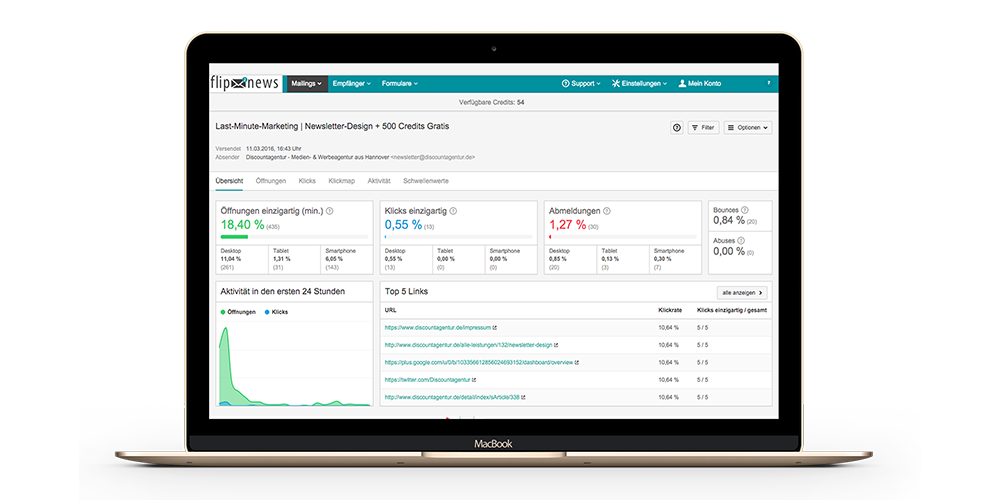This screenshot has width=1000, height=500.
Task: Open the Support dropdown menu
Action: (581, 84)
